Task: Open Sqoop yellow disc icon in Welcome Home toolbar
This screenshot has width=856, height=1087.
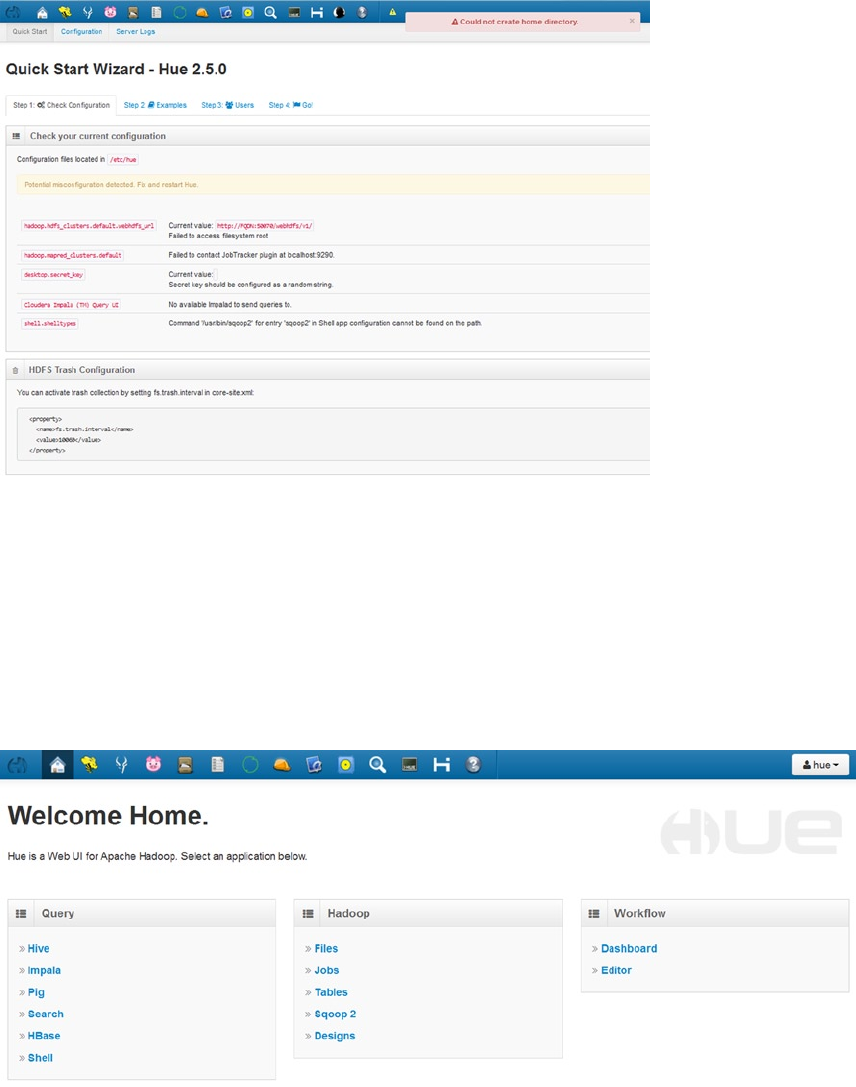Action: (x=346, y=765)
